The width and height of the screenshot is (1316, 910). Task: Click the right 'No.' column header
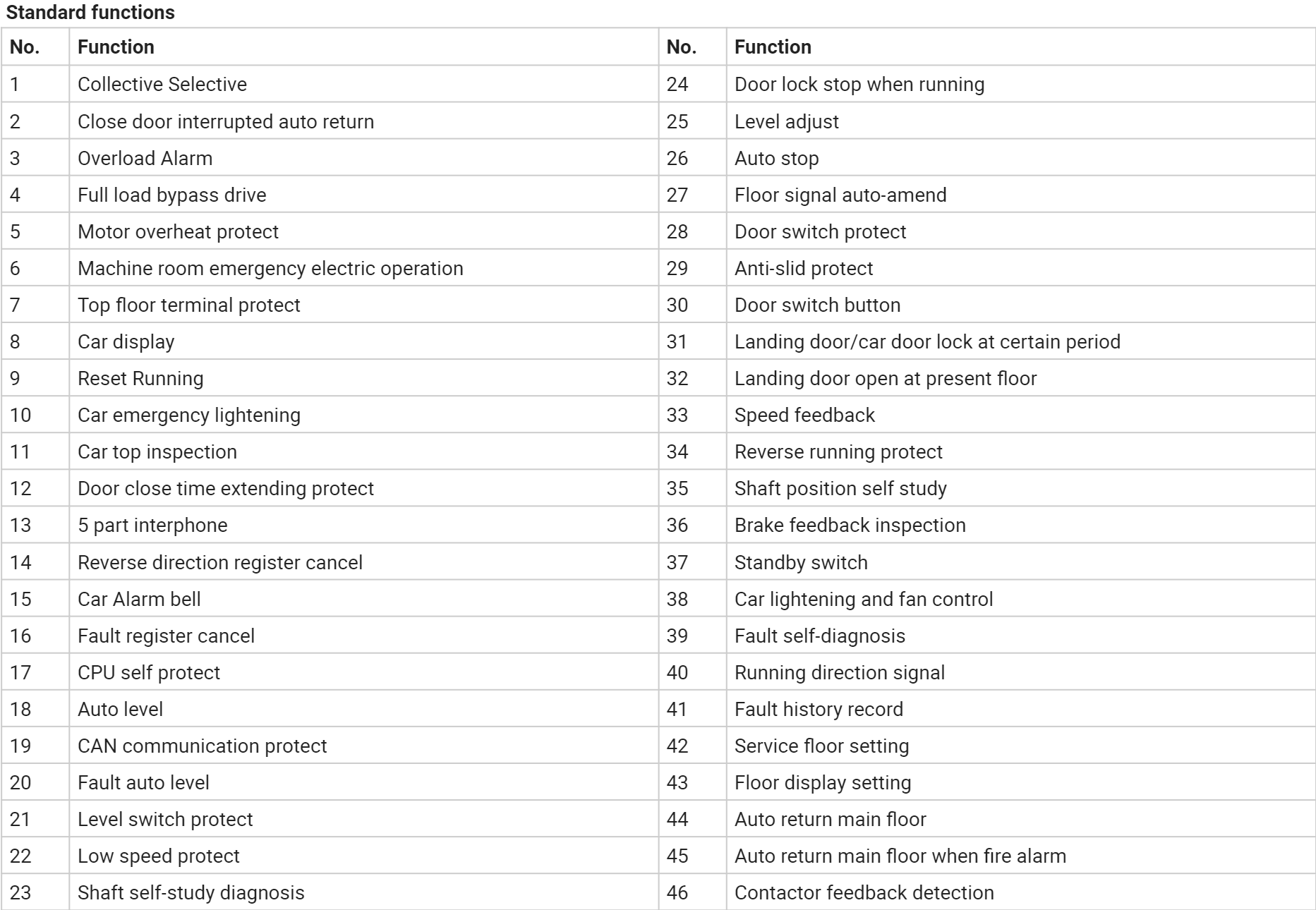[x=681, y=47]
